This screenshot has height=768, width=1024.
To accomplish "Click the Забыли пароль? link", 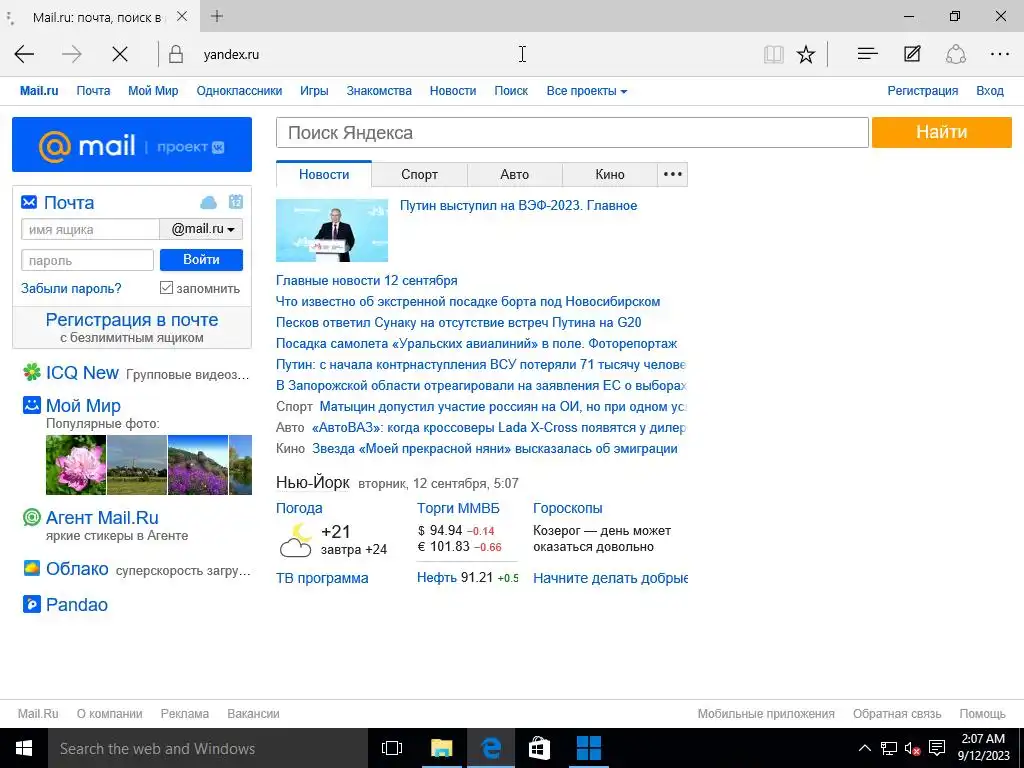I will tap(71, 289).
